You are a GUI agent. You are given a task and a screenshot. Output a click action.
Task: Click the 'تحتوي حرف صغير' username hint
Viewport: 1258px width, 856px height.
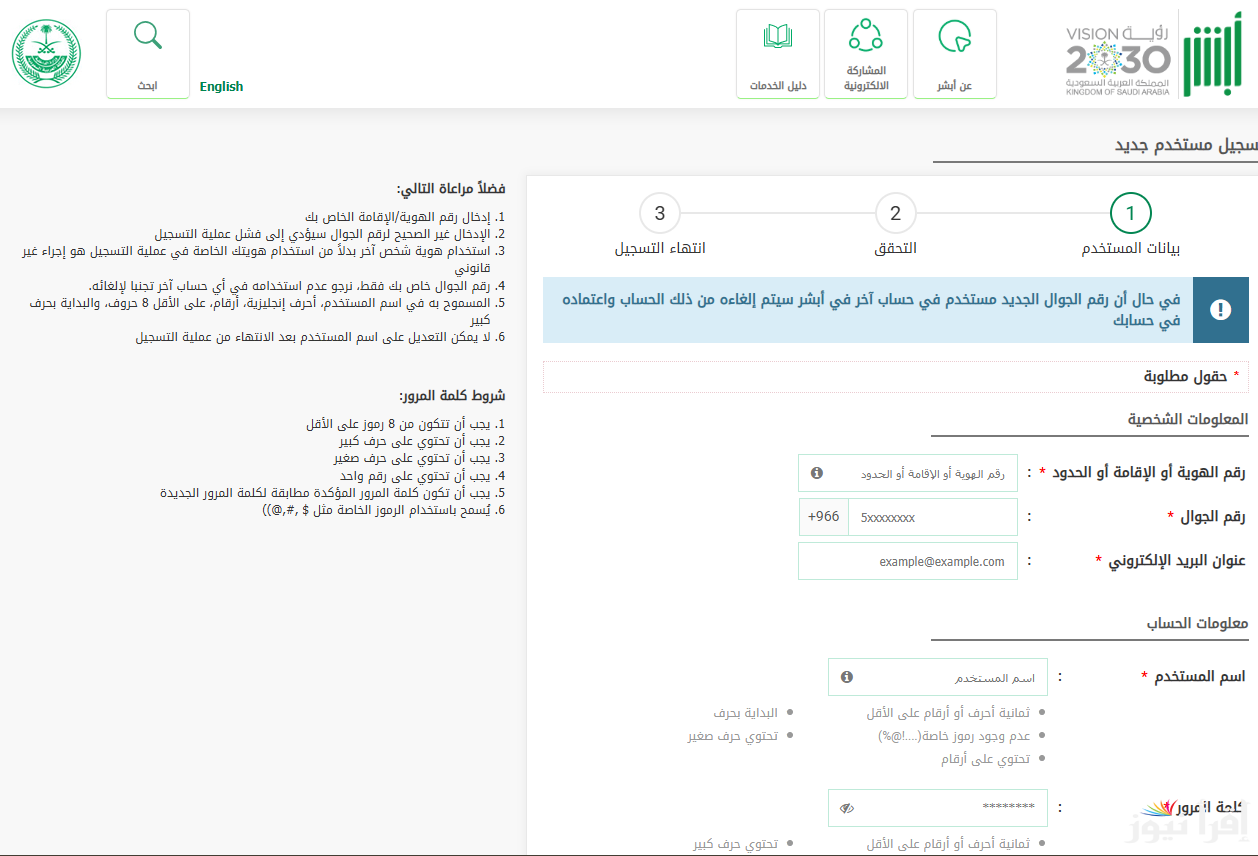coord(733,736)
